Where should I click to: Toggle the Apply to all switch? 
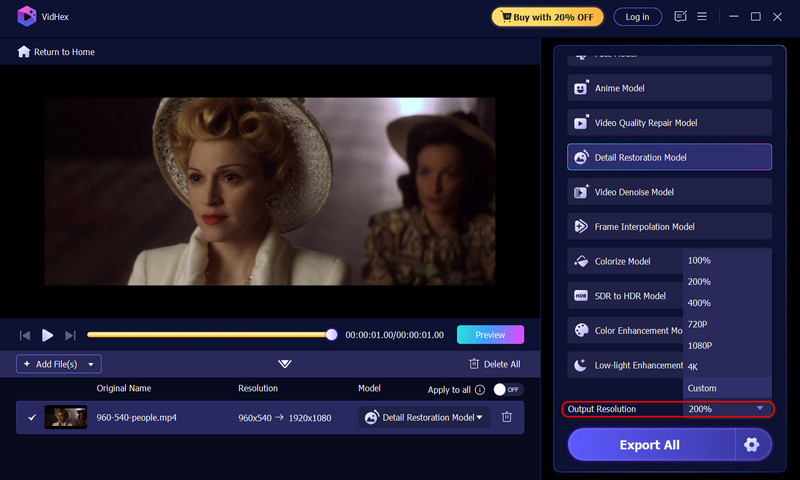coord(508,390)
